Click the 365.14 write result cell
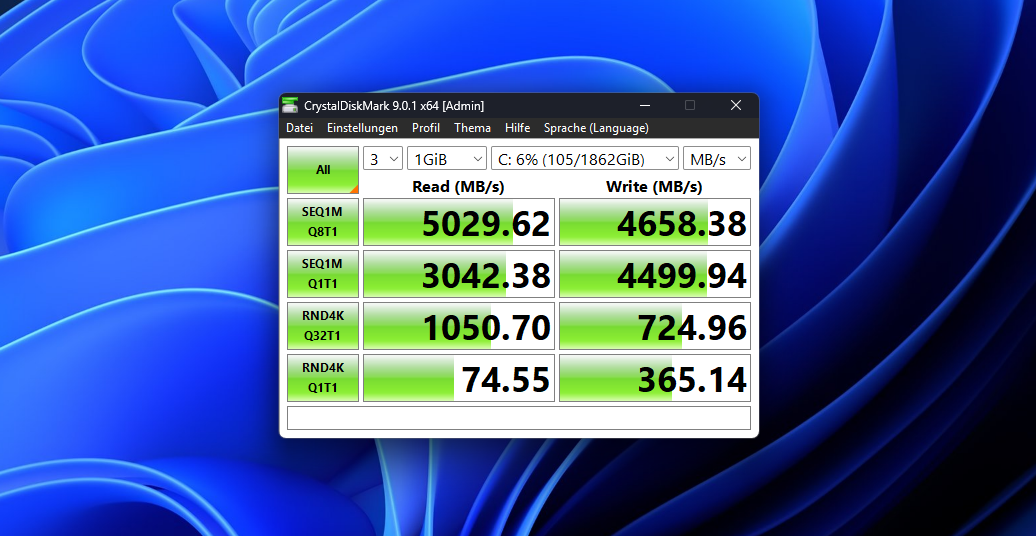 (654, 378)
